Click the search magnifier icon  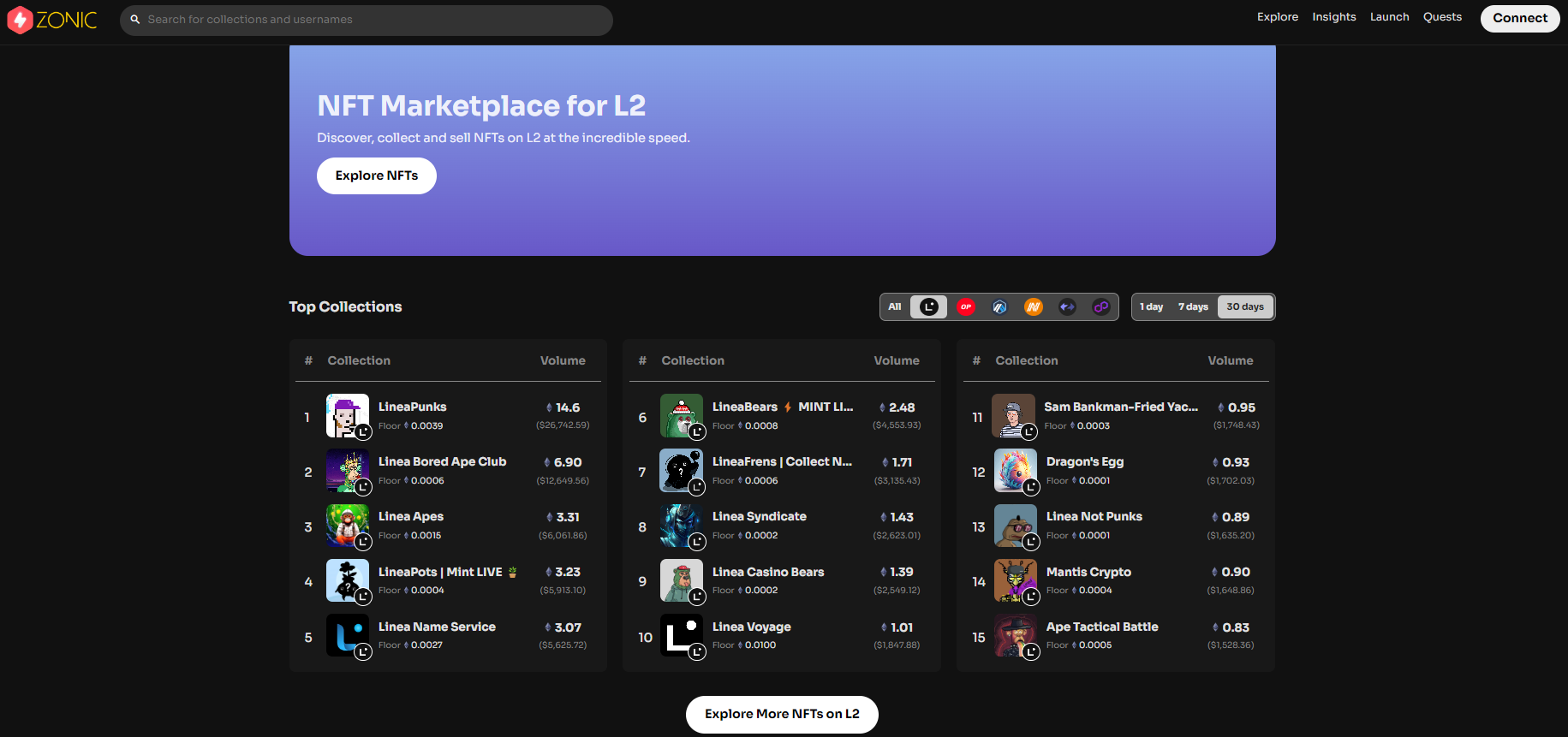135,20
